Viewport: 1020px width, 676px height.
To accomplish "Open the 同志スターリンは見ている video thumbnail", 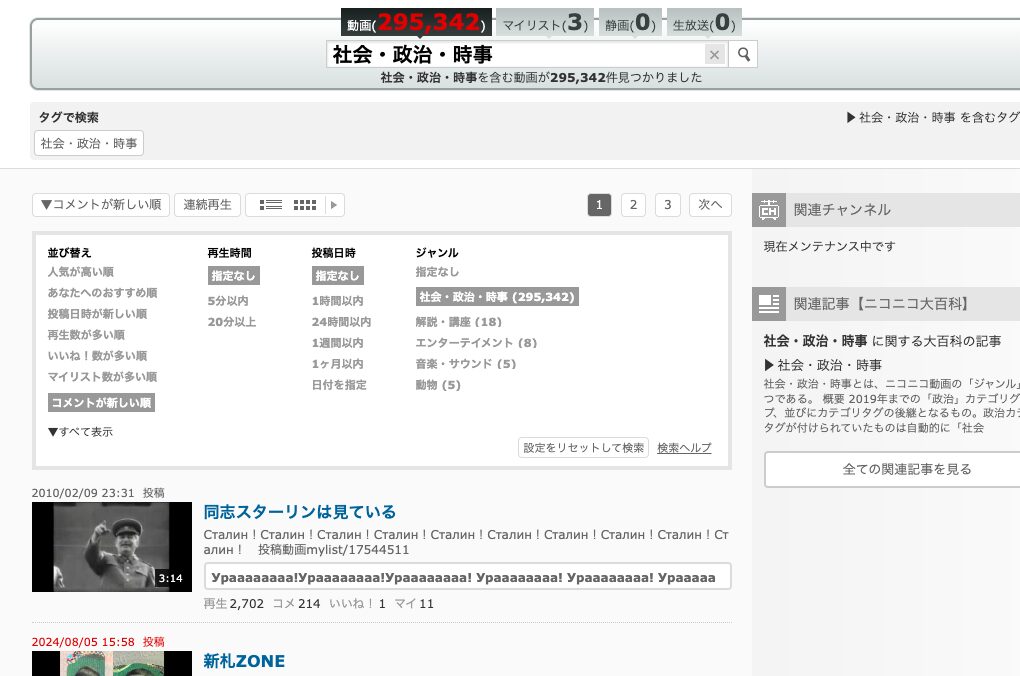I will tap(111, 547).
